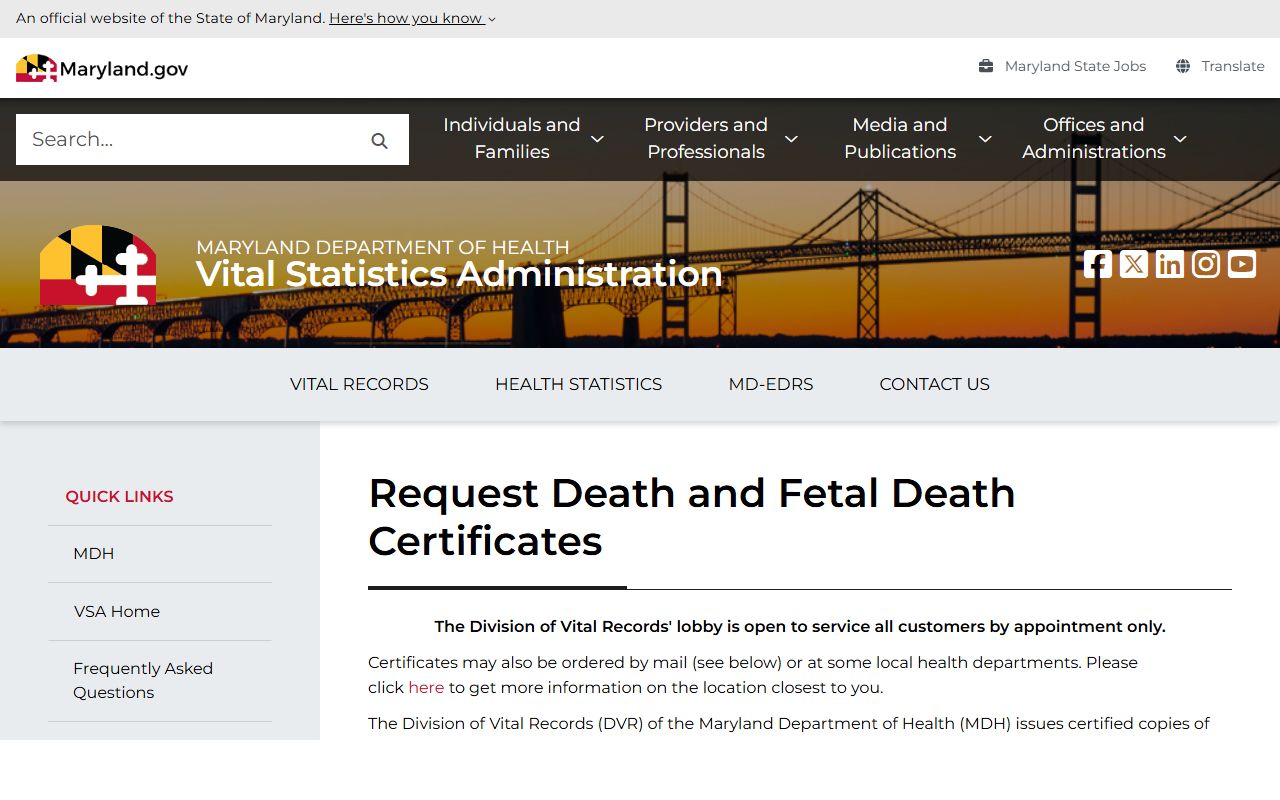This screenshot has height=800, width=1280.
Task: Open the YouTube social icon
Action: [x=1242, y=264]
